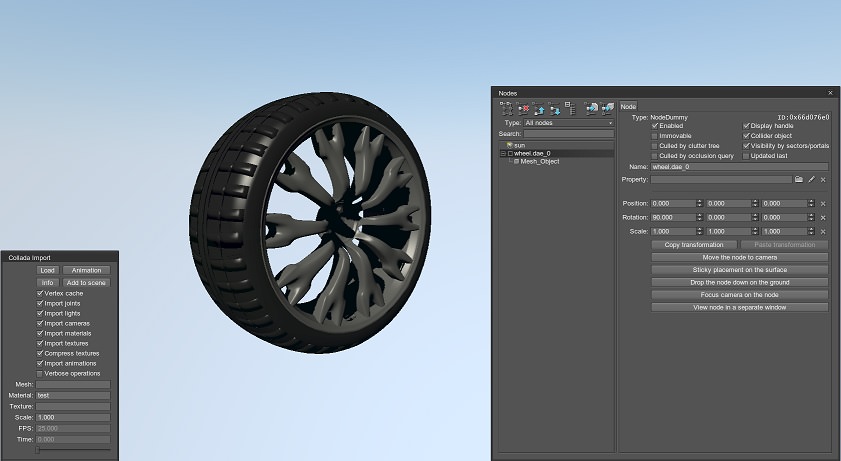This screenshot has width=841, height=461.
Task: Click the move node down arrow icon
Action: pos(554,108)
